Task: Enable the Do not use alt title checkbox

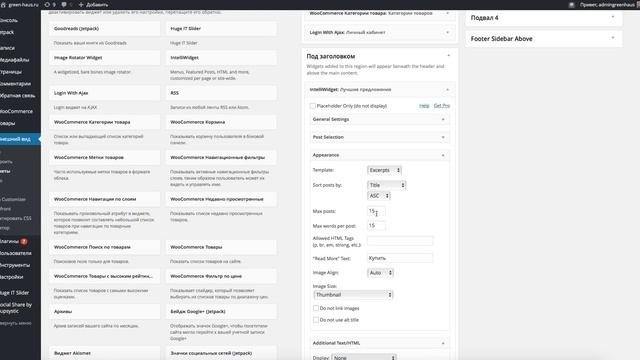Action: coord(316,320)
